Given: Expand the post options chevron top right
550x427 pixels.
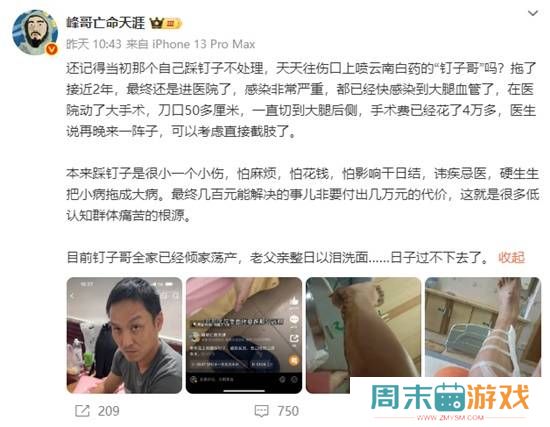Looking at the screenshot, I should coord(533,13).
